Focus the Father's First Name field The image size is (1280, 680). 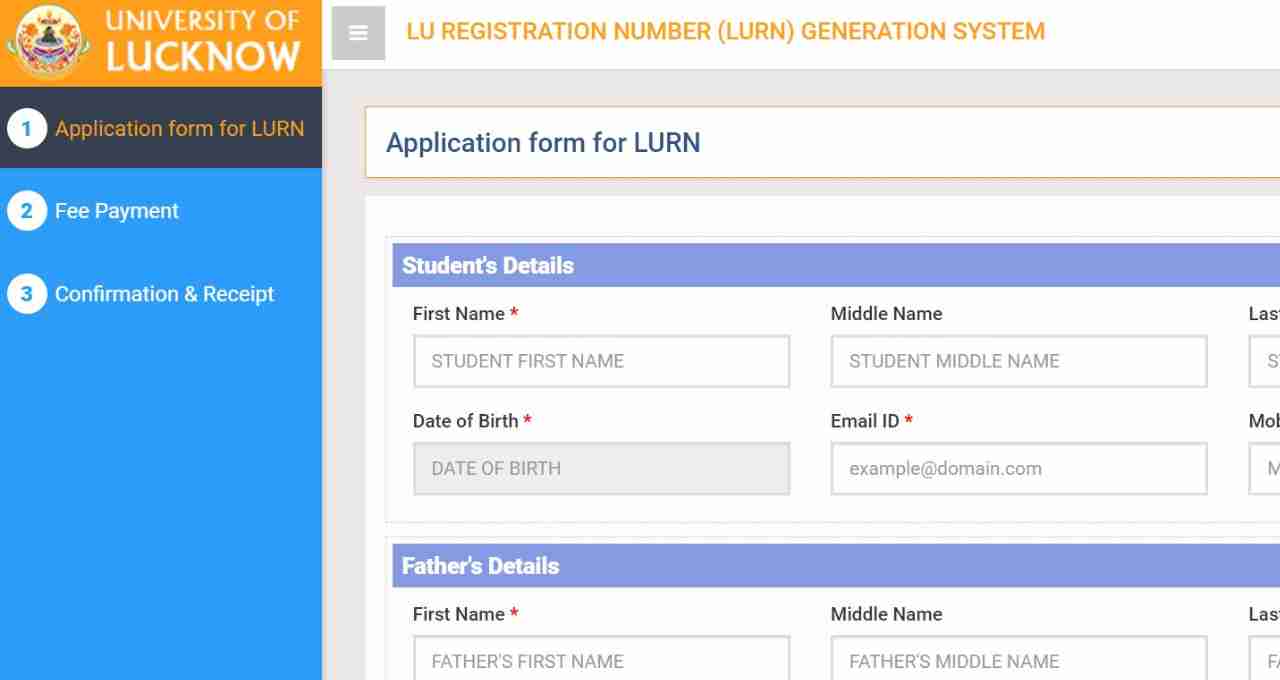[601, 658]
